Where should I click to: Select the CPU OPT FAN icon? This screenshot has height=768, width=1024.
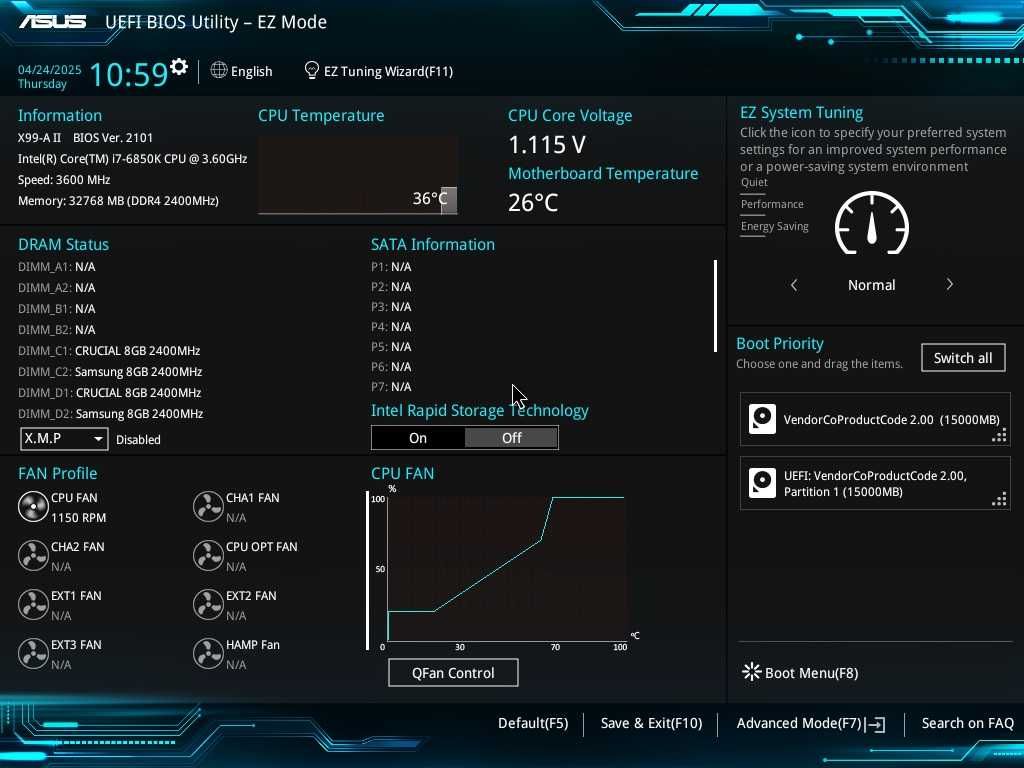[x=208, y=556]
